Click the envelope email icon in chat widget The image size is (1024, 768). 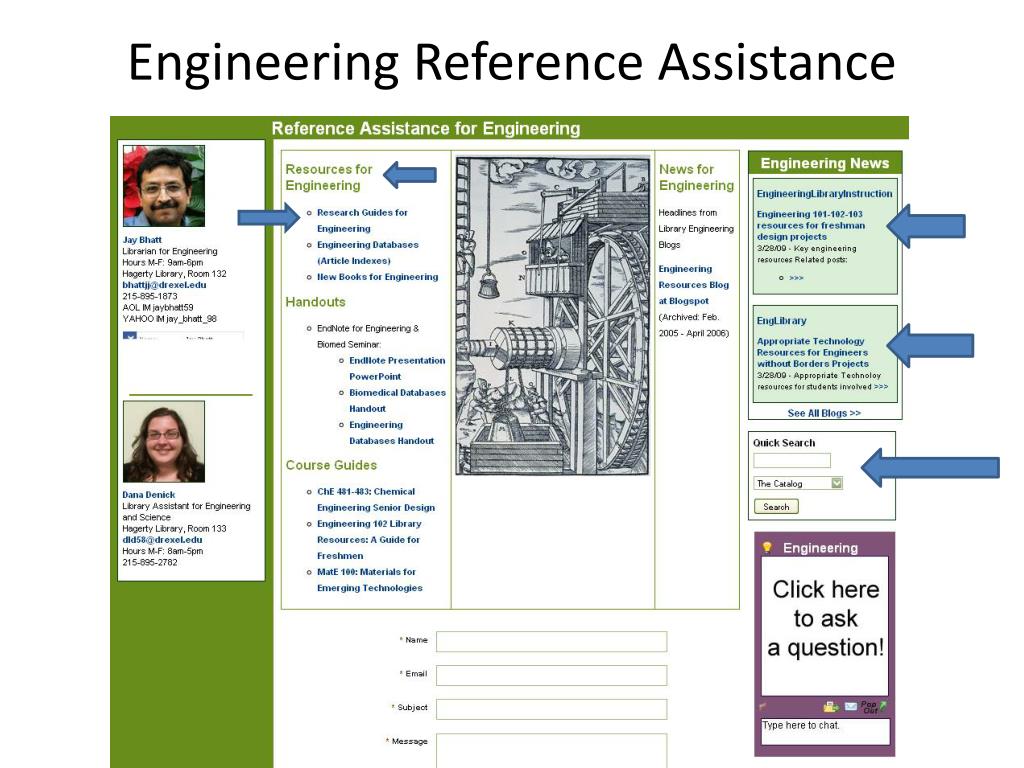pyautogui.click(x=850, y=706)
